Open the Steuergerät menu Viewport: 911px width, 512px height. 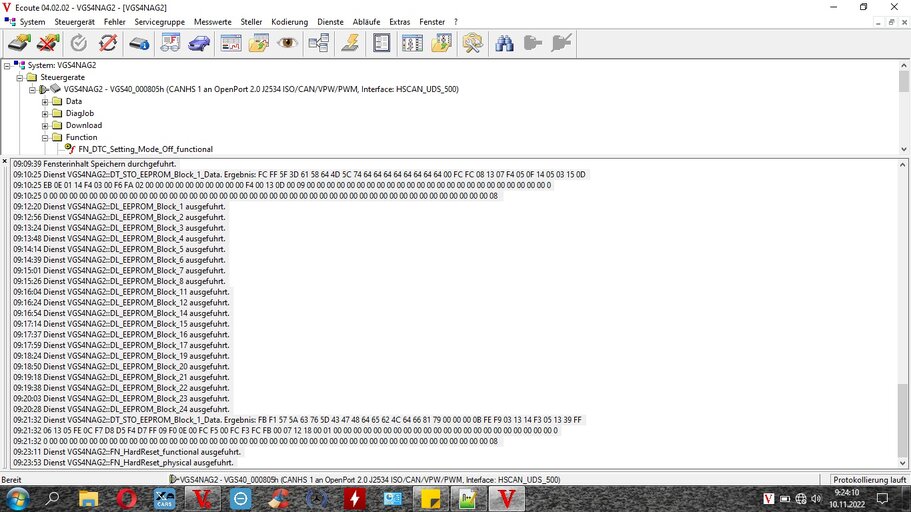tap(74, 22)
